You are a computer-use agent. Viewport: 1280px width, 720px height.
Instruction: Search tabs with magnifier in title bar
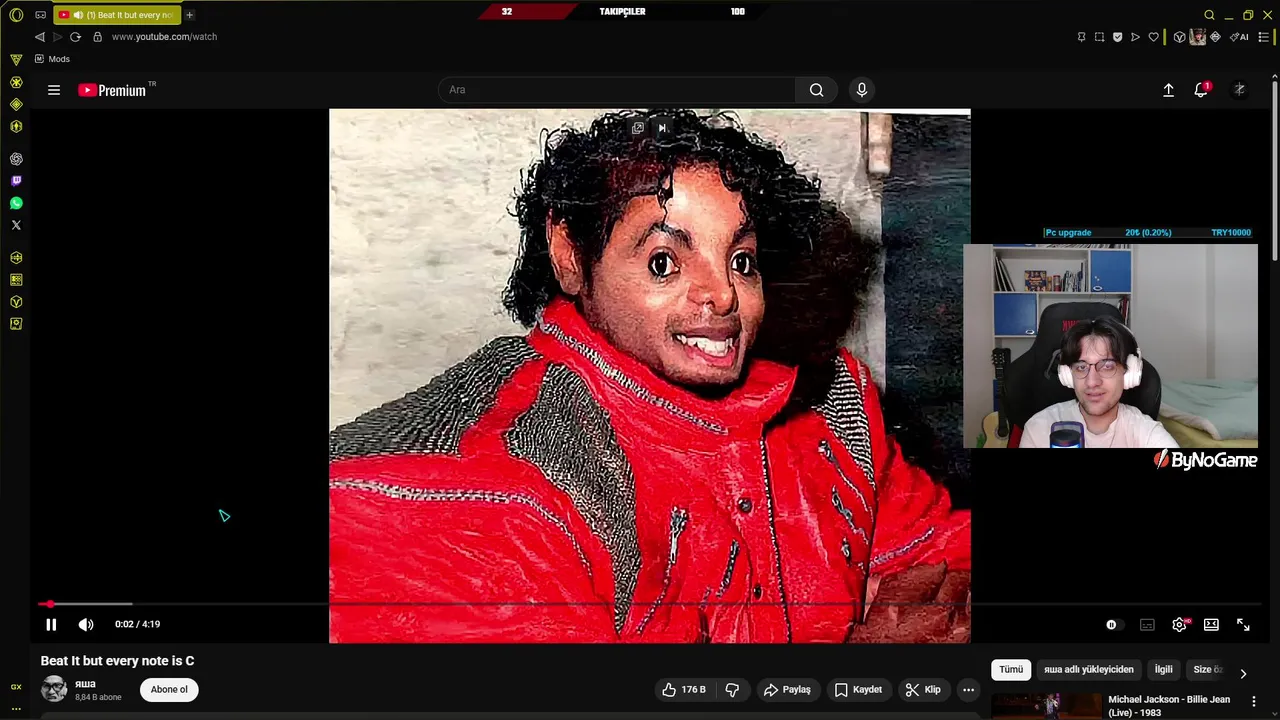1209,15
